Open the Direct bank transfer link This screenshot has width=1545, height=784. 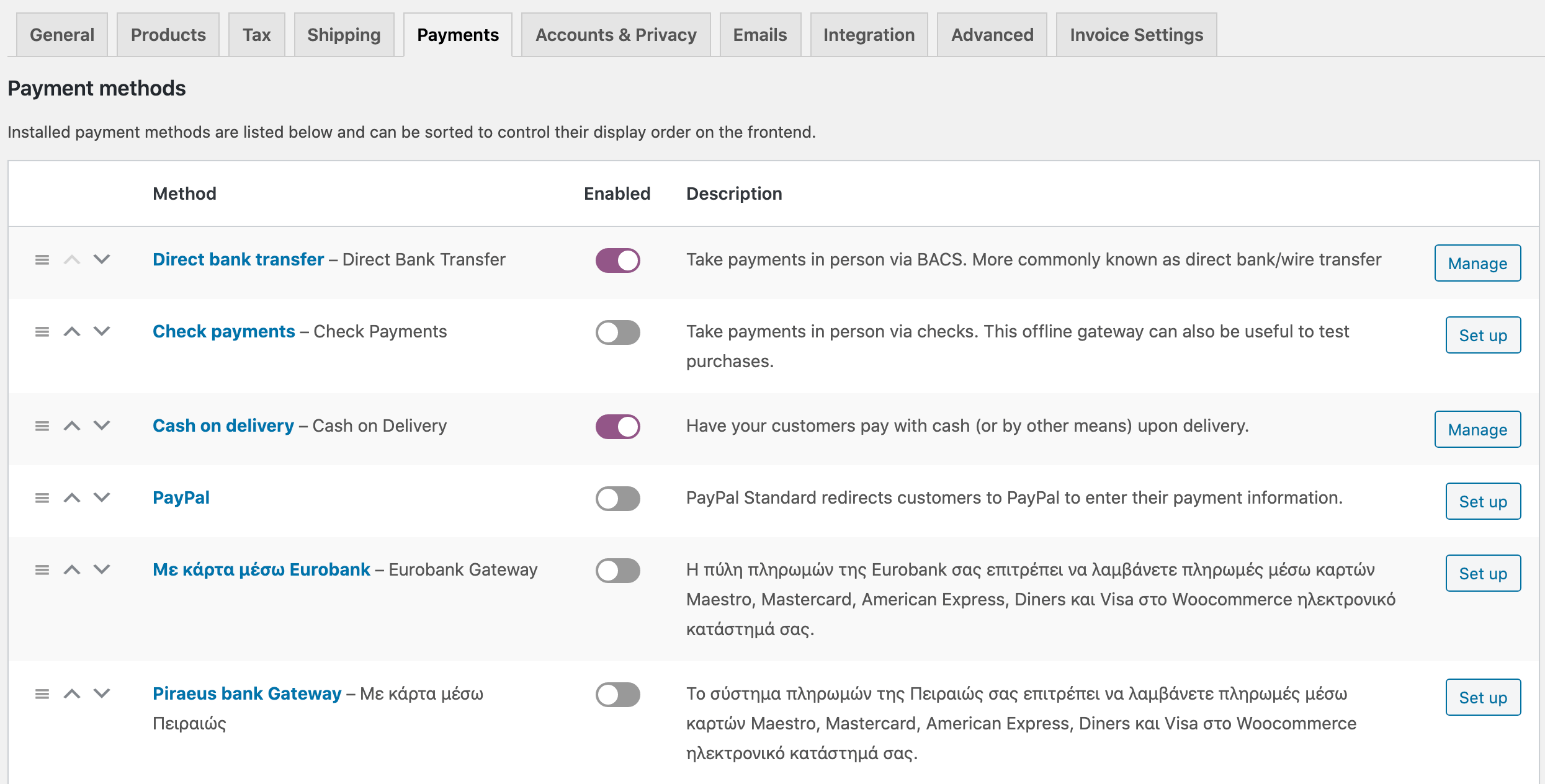pos(238,259)
